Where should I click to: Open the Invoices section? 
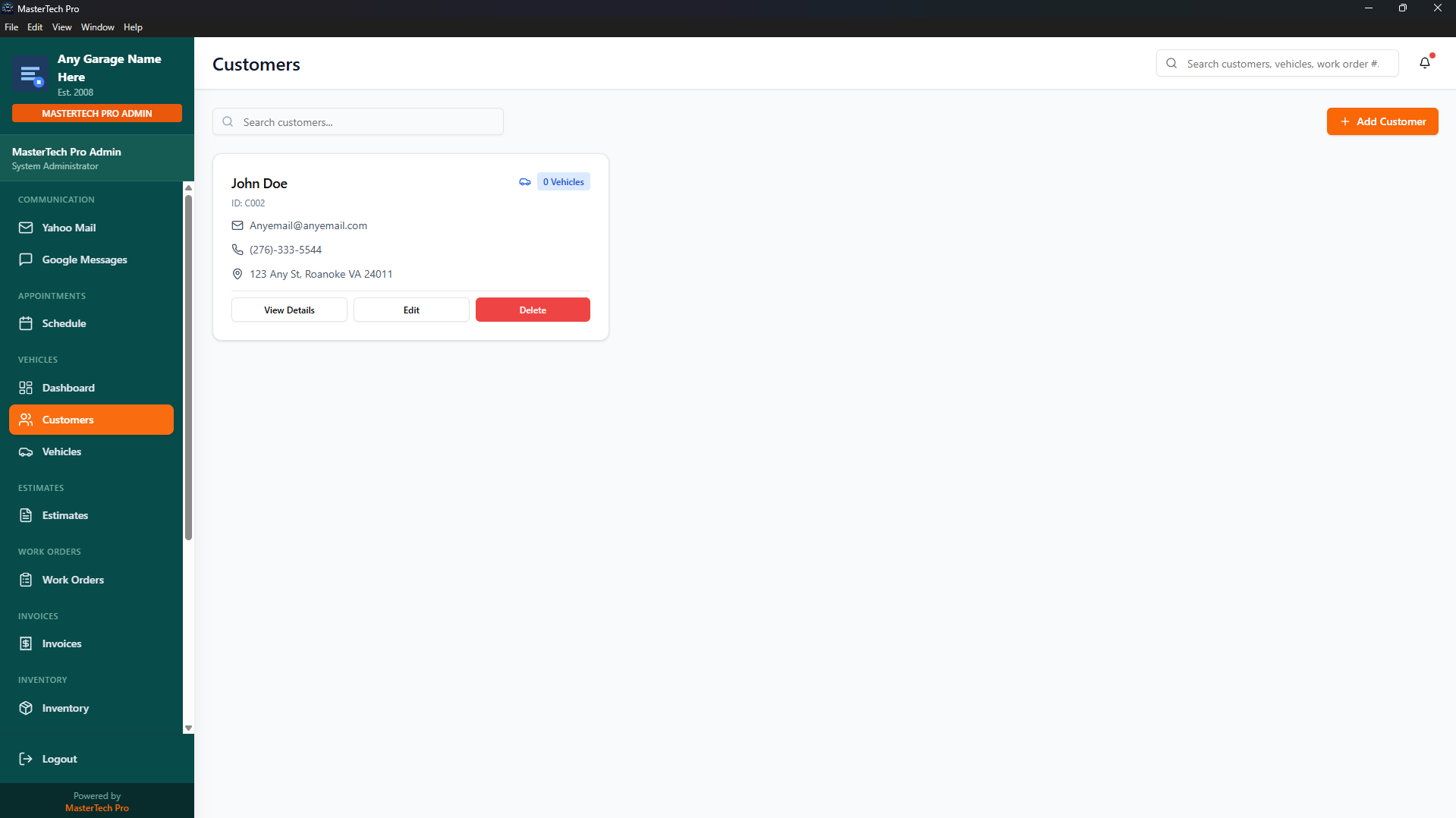click(x=61, y=643)
